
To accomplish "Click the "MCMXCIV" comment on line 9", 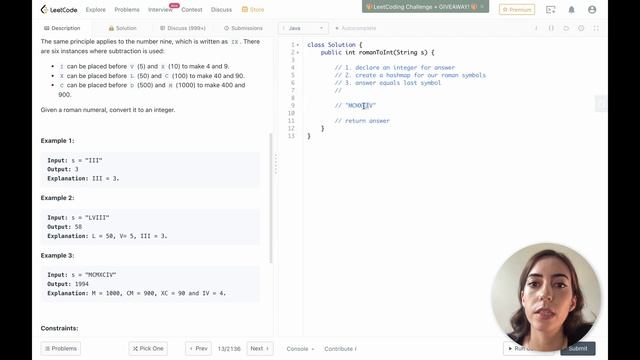I will pos(355,106).
